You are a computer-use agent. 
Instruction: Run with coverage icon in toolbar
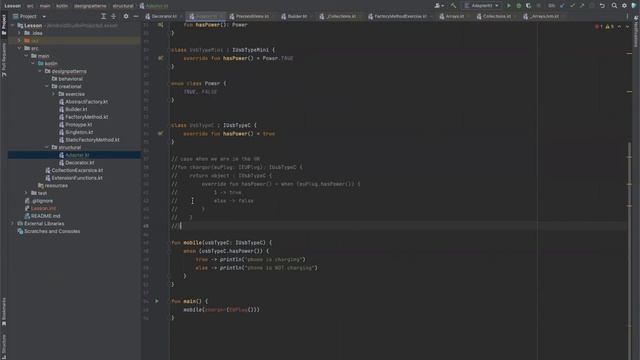click(529, 6)
